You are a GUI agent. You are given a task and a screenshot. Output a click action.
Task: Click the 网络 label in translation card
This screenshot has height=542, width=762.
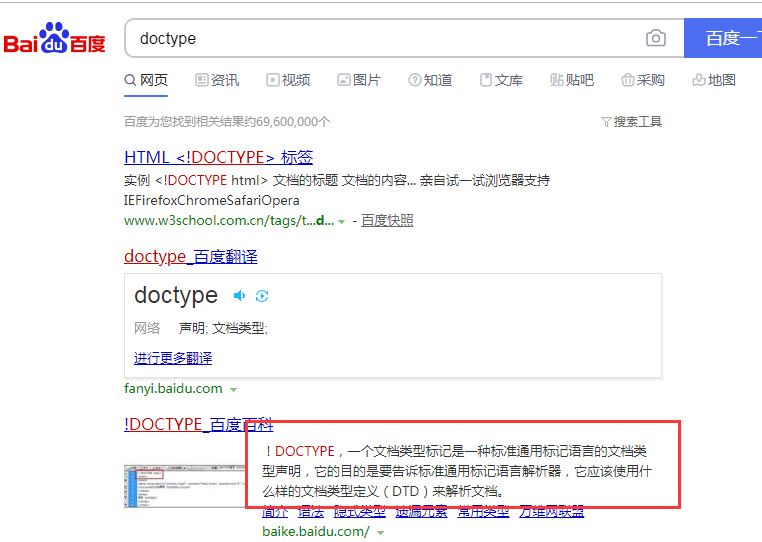147,328
